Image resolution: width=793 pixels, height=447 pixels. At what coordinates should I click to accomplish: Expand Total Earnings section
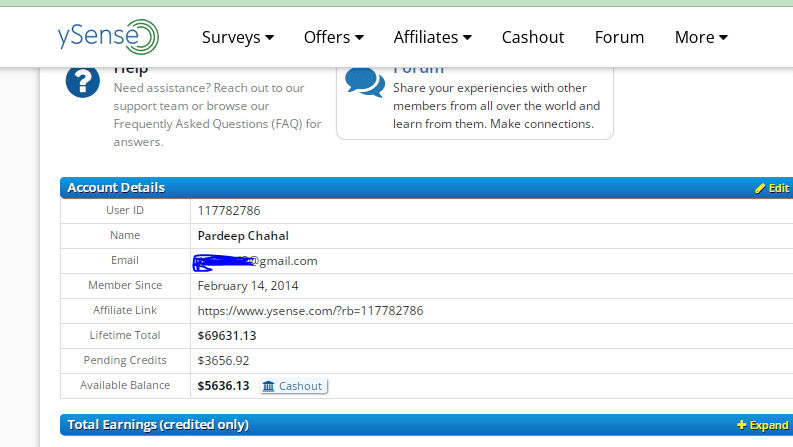763,425
